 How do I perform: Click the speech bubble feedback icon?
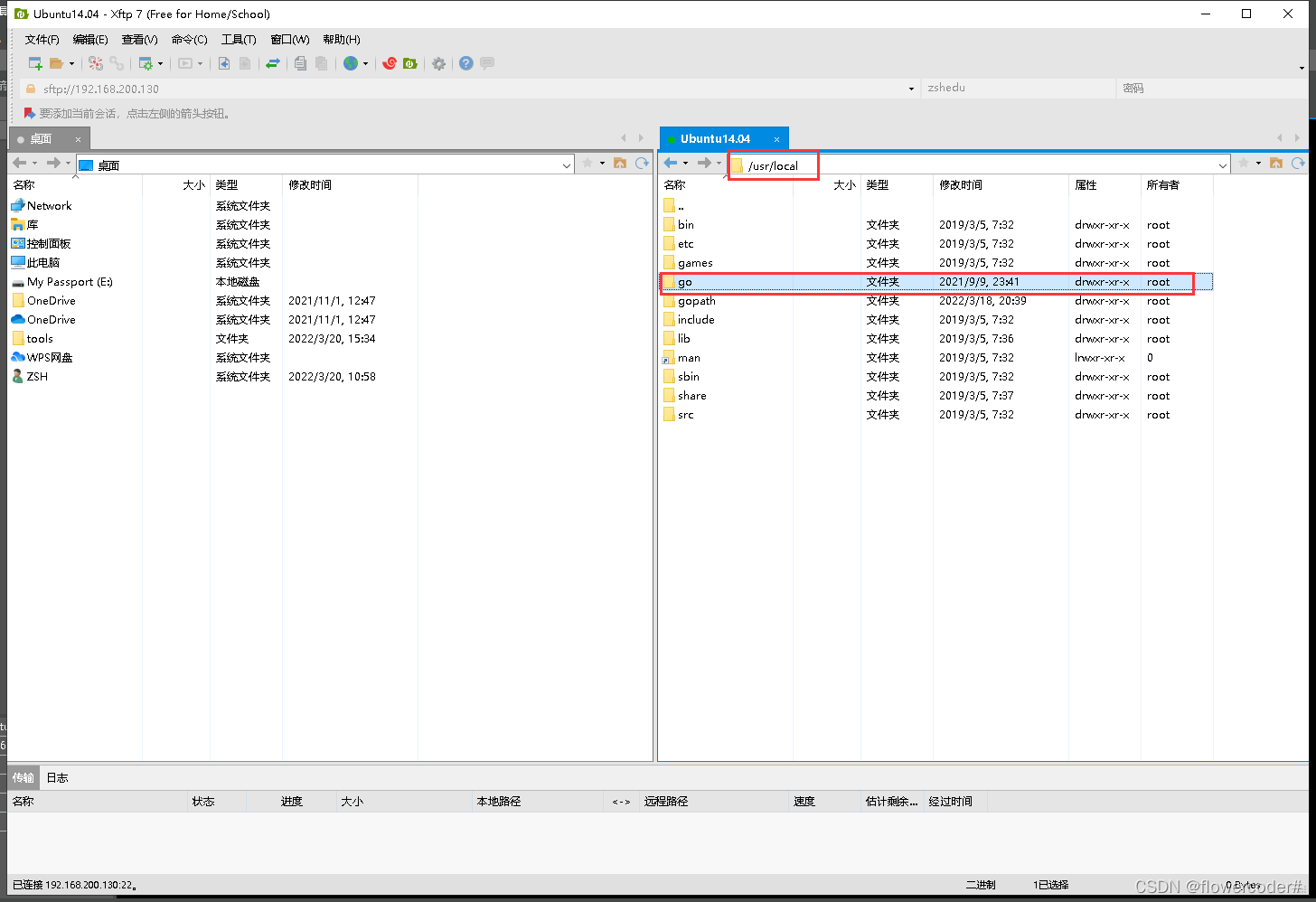click(487, 63)
